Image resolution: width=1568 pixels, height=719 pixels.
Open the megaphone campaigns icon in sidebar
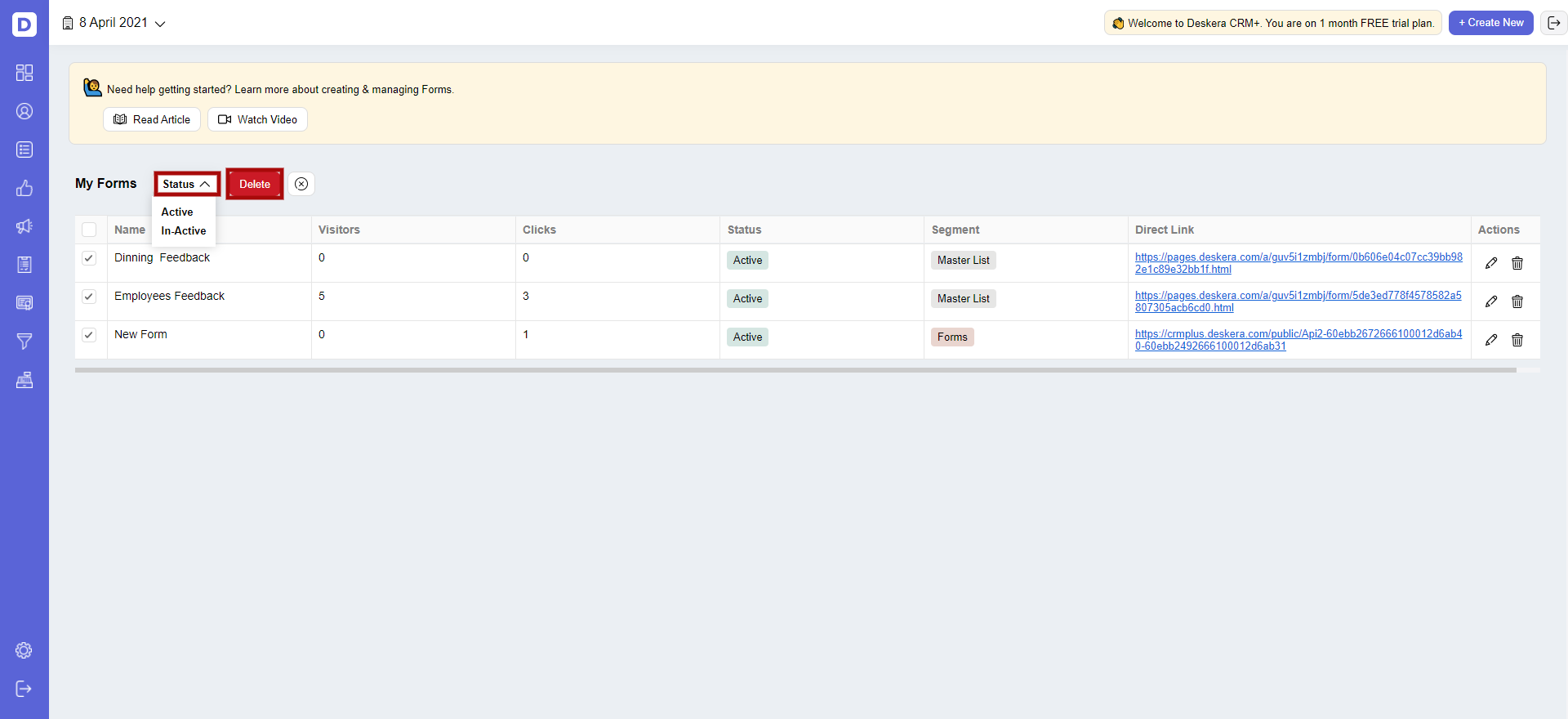coord(24,226)
